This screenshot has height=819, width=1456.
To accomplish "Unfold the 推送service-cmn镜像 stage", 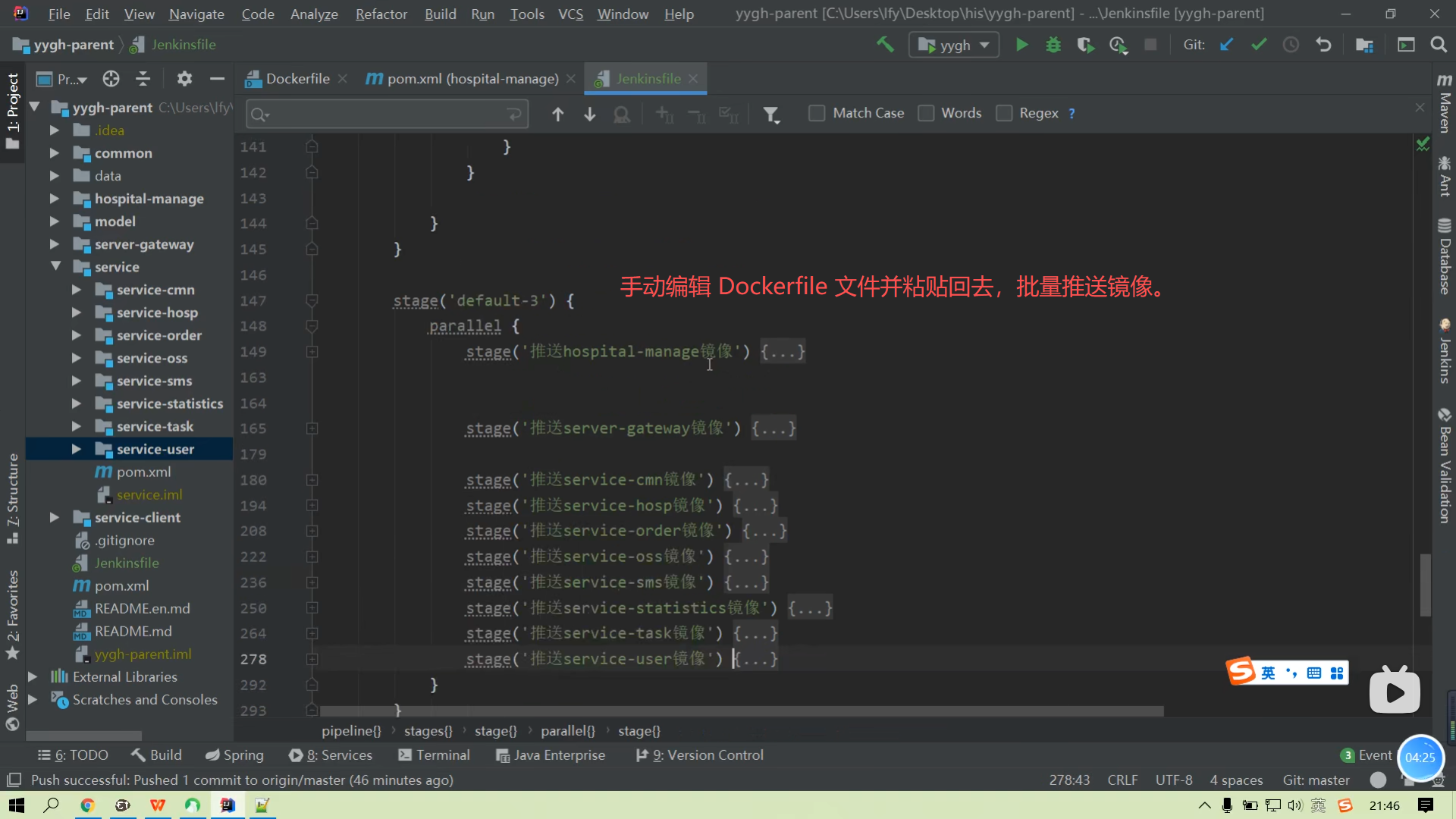I will 312,480.
